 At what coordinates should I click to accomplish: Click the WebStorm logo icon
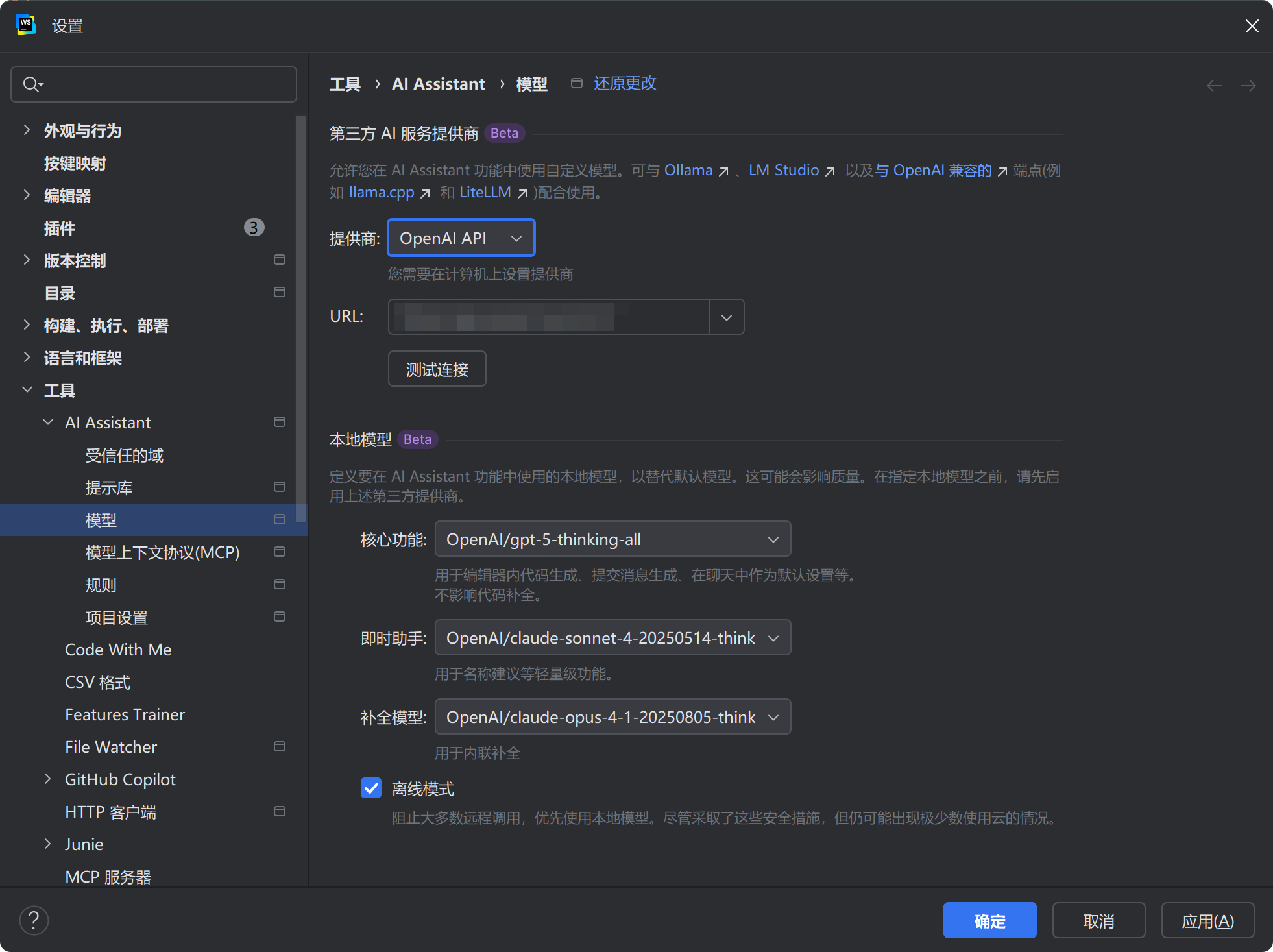(x=25, y=25)
